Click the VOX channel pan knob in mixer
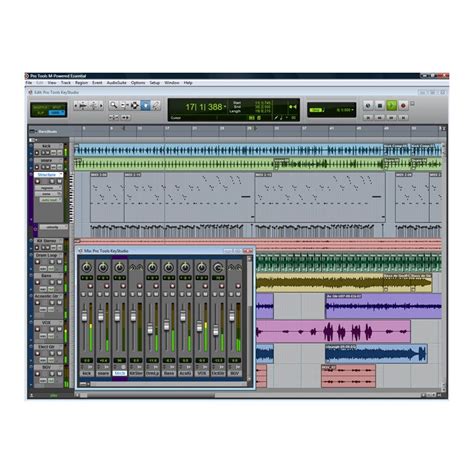Screen dimensions: 474x474 point(201,267)
